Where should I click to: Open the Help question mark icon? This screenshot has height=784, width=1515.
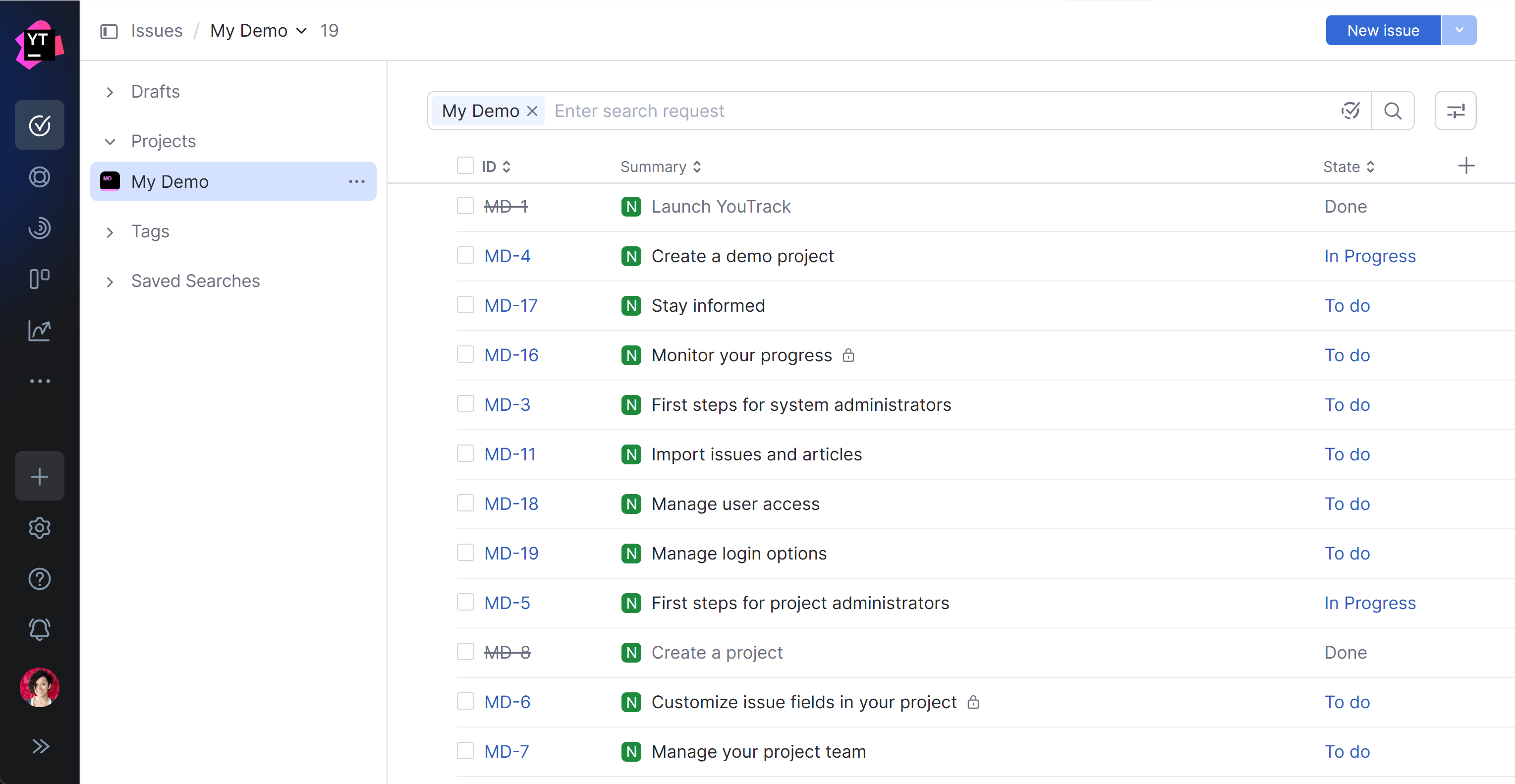point(40,579)
